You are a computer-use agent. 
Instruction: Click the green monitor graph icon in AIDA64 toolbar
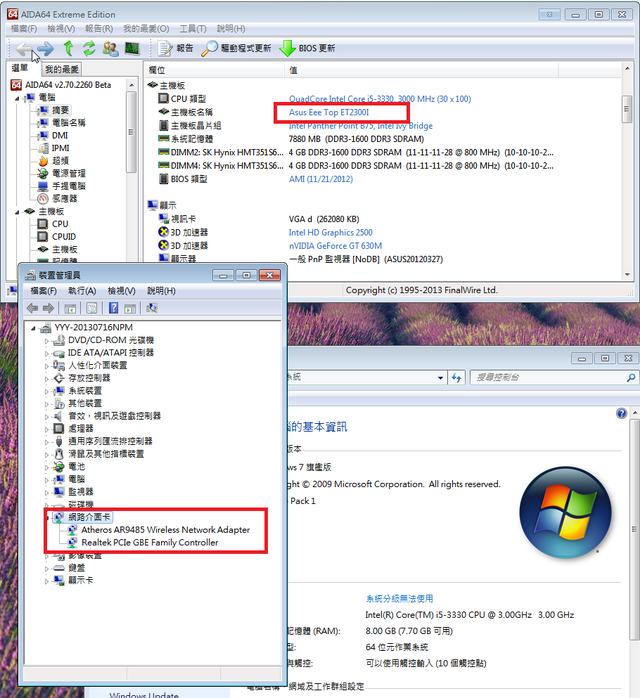coord(132,48)
